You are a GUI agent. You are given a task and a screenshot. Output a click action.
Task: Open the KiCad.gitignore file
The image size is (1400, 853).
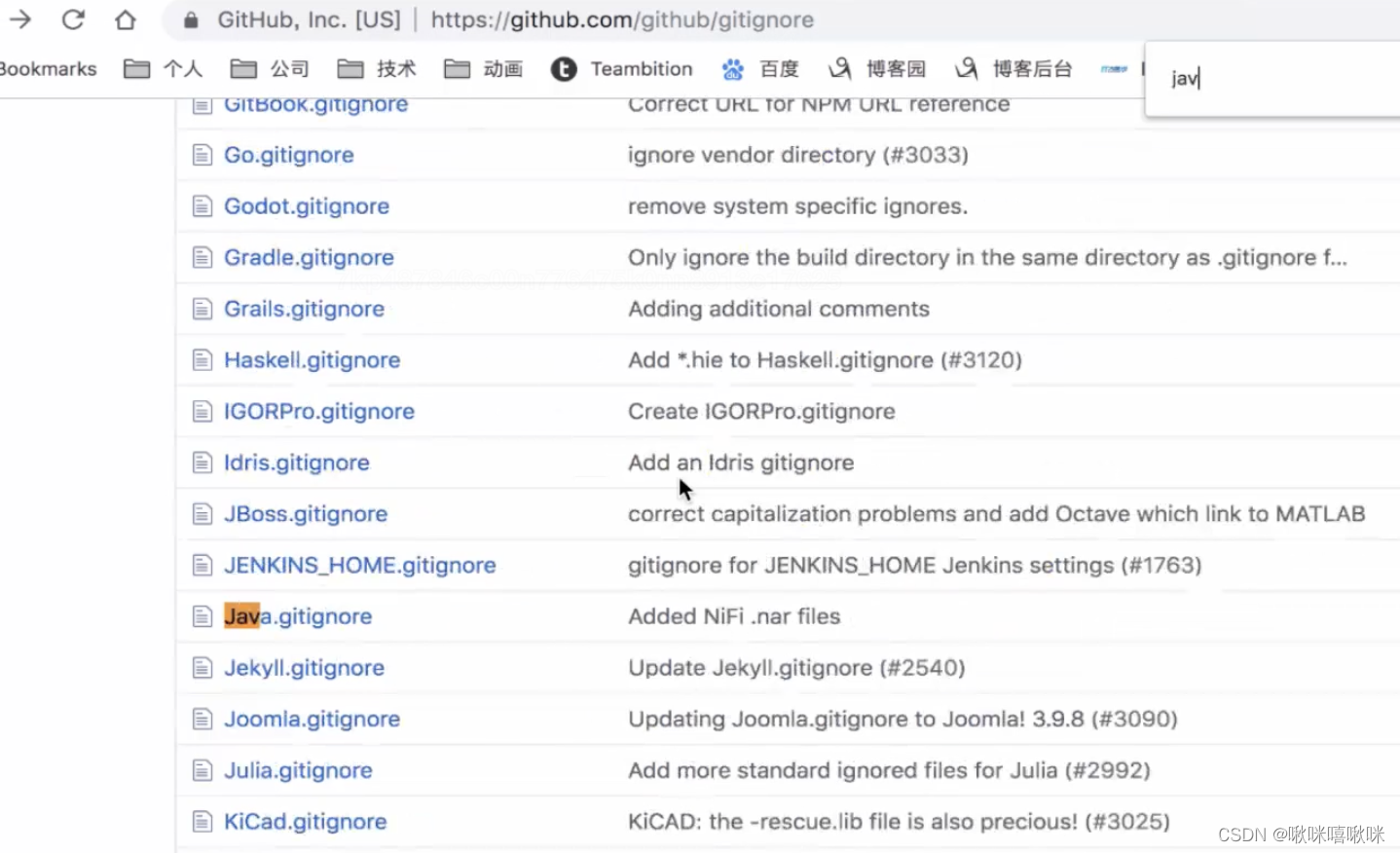point(305,822)
